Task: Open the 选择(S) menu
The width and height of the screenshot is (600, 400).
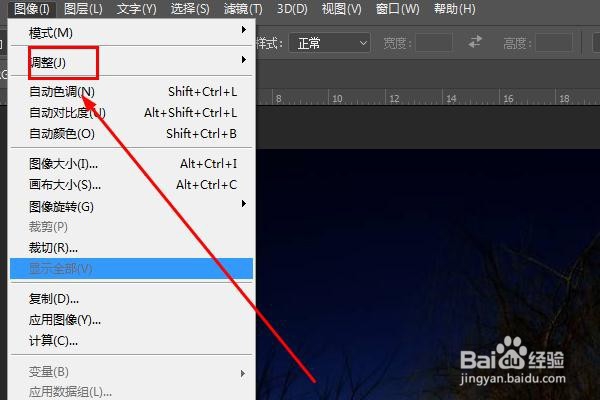Action: pyautogui.click(x=190, y=9)
